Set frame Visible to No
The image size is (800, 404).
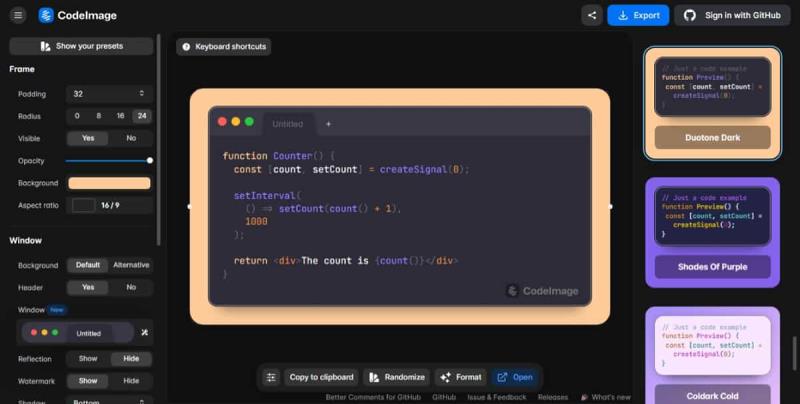[131, 138]
